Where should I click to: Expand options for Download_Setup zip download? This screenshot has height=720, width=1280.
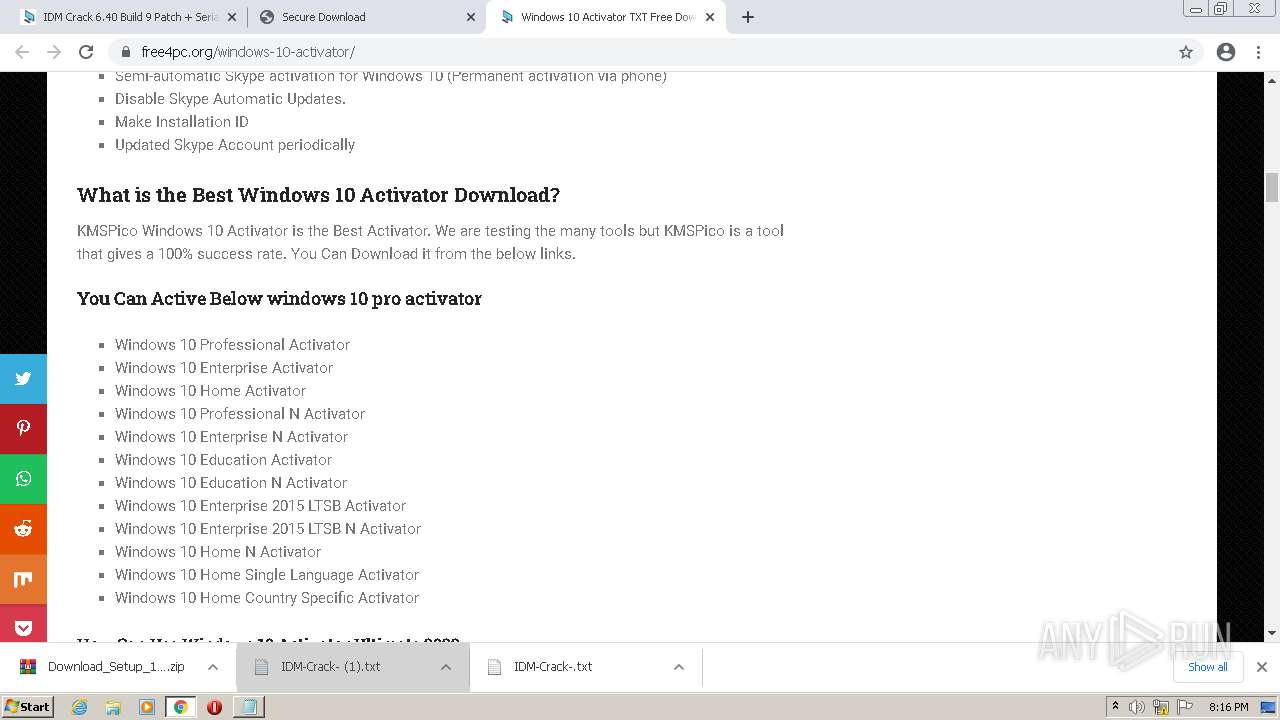point(213,667)
